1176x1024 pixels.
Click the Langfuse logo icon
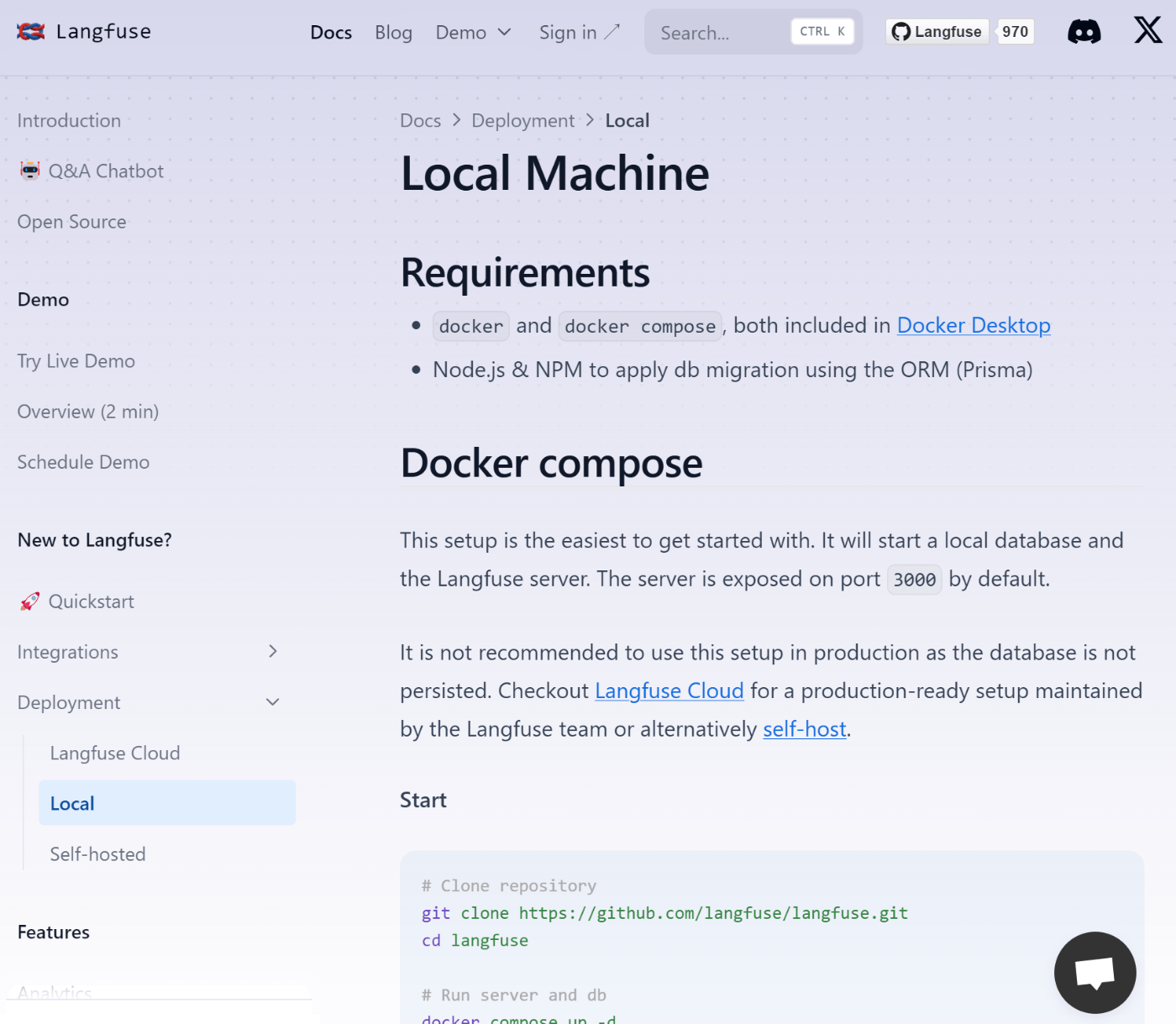(x=31, y=32)
